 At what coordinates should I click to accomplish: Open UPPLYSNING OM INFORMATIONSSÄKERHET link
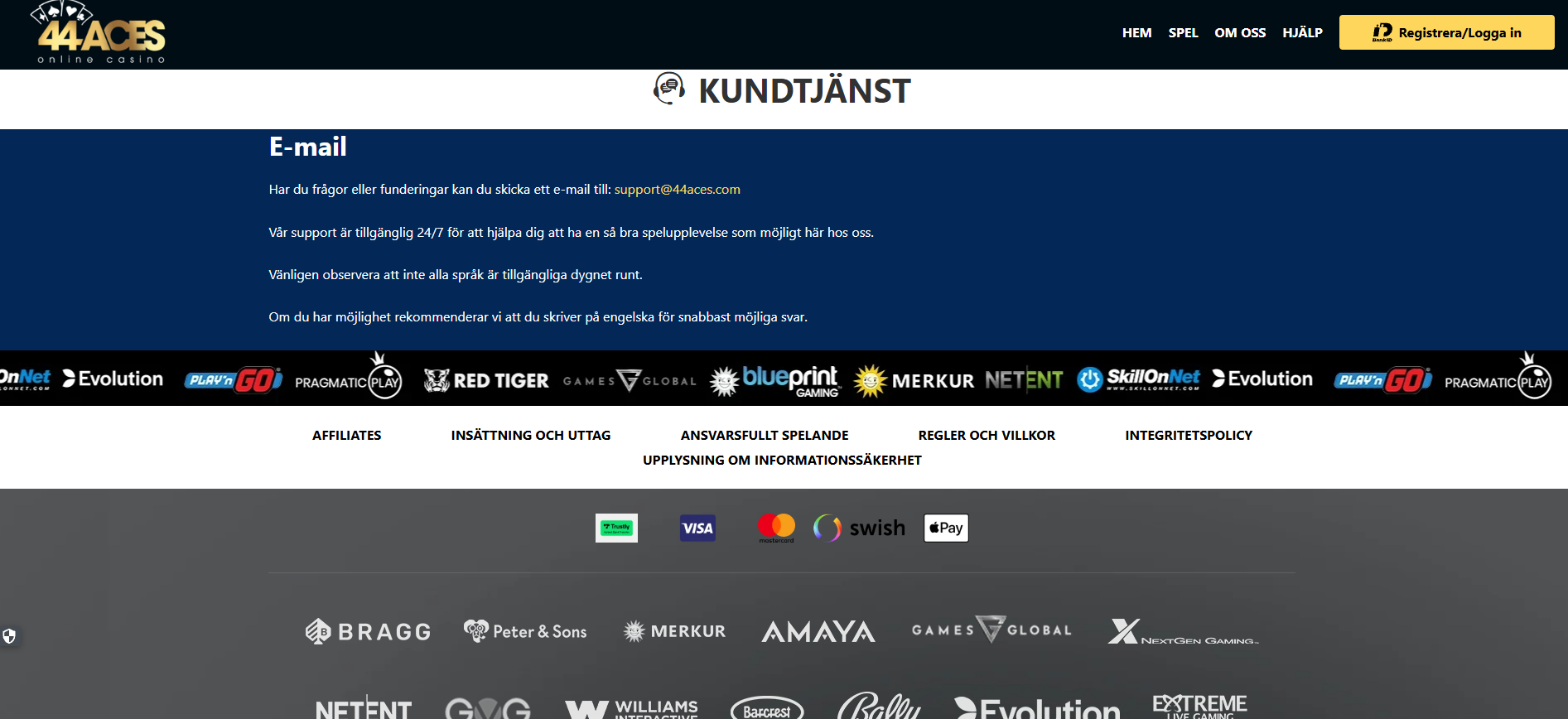point(782,461)
